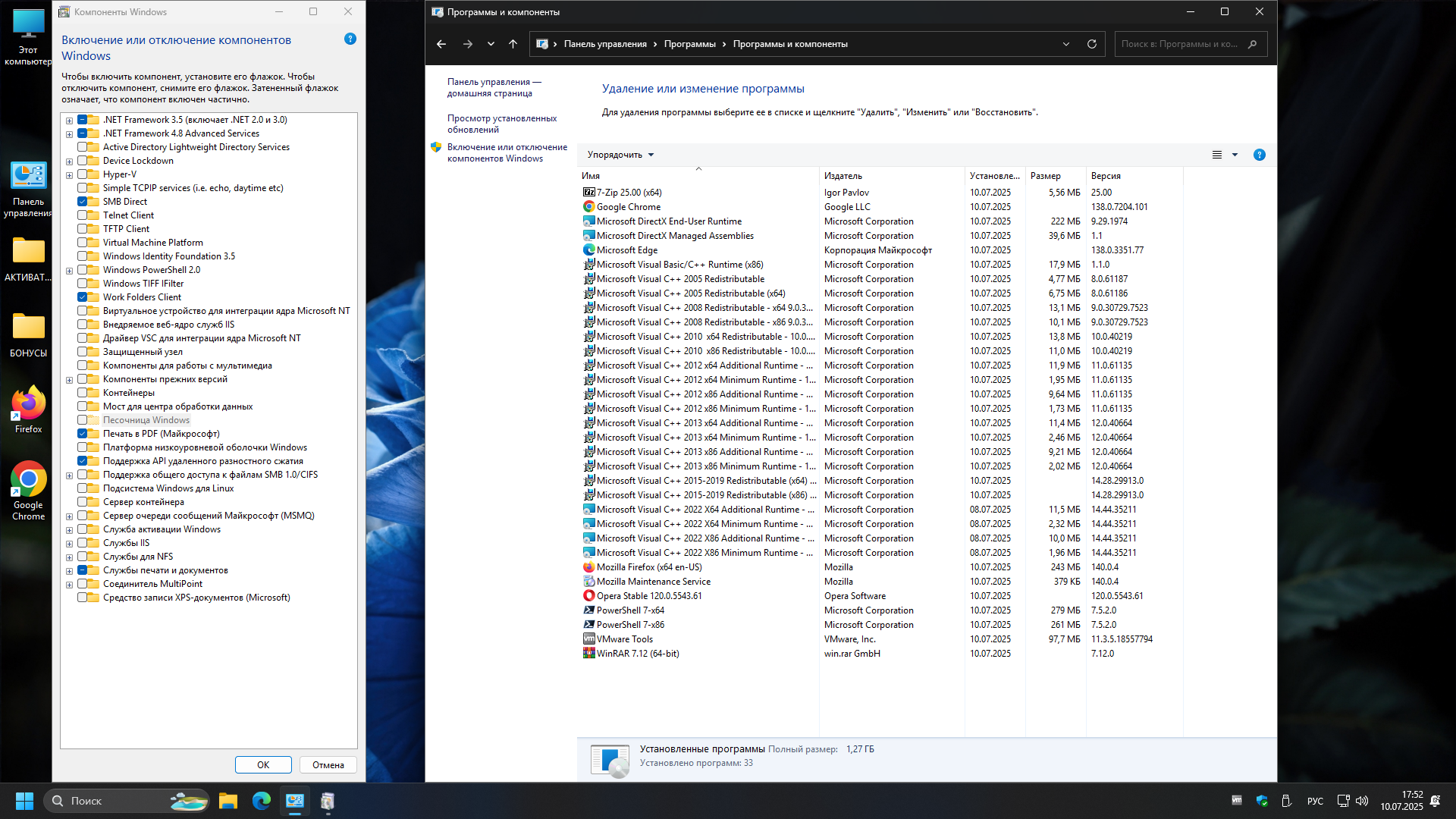
Task: Uncheck the Work Folders Client checkbox
Action: pyautogui.click(x=83, y=297)
